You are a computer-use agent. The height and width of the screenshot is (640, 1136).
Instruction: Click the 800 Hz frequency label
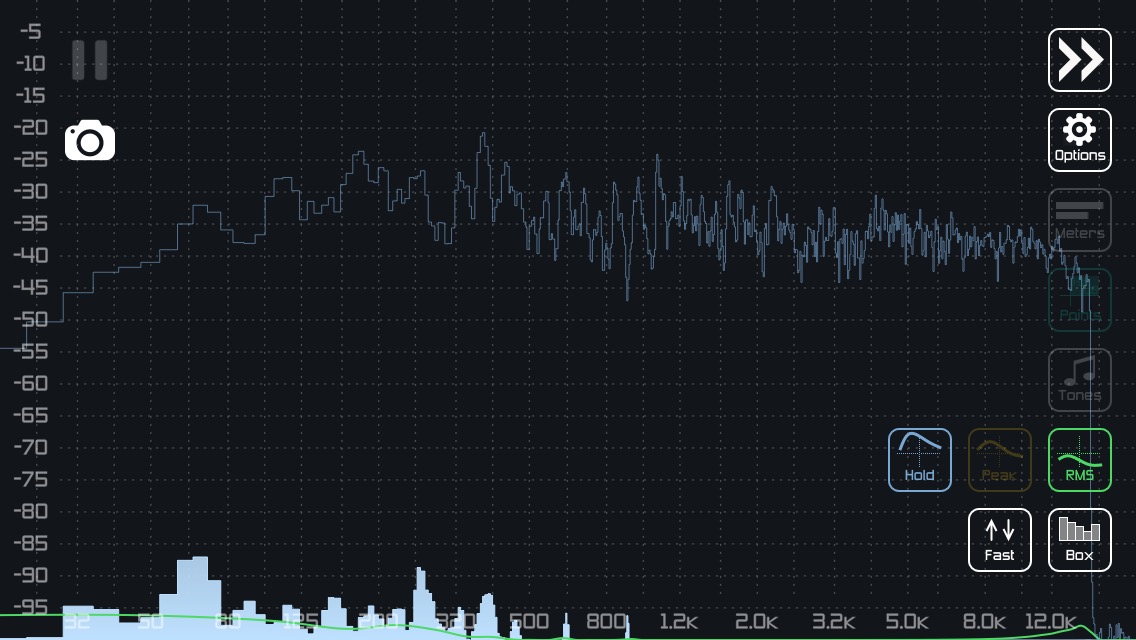tap(606, 622)
